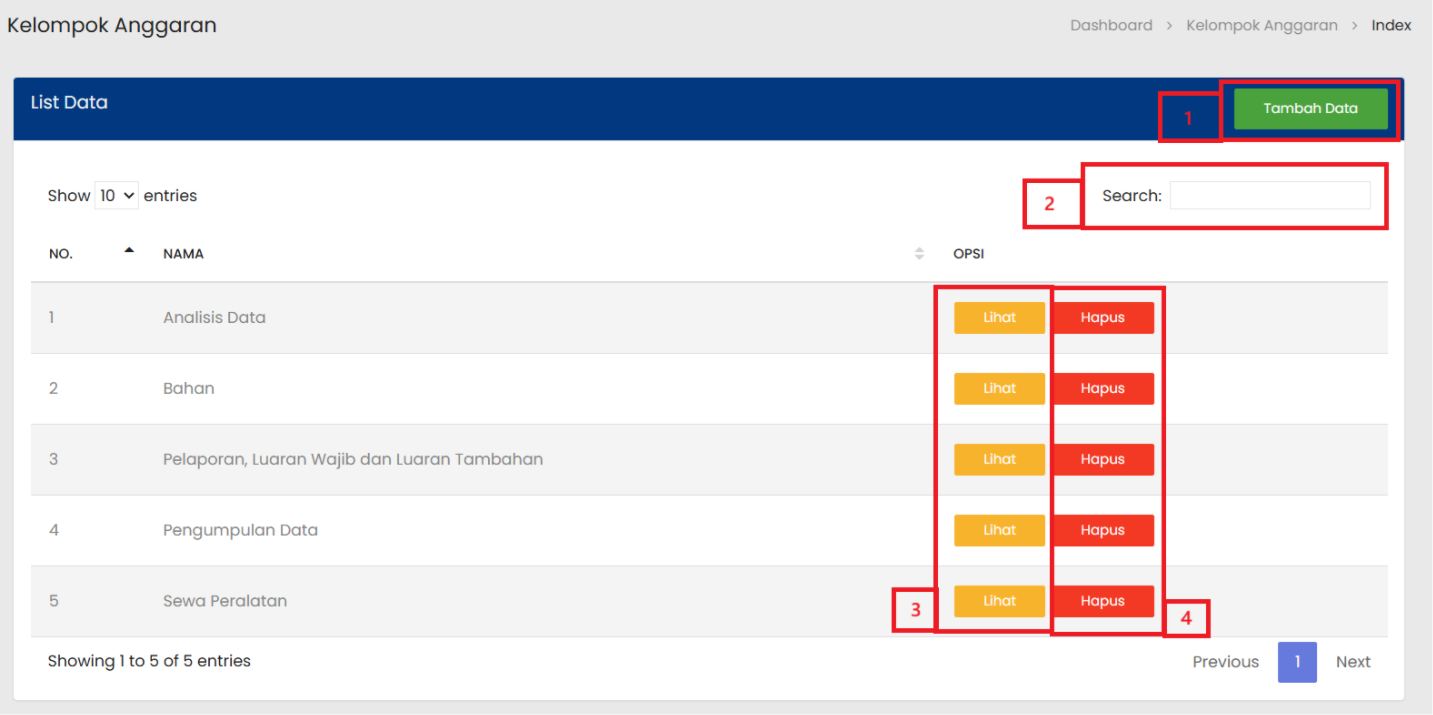The height and width of the screenshot is (715, 1433).
Task: Click Lihat for Sewa Peralatan
Action: click(999, 601)
